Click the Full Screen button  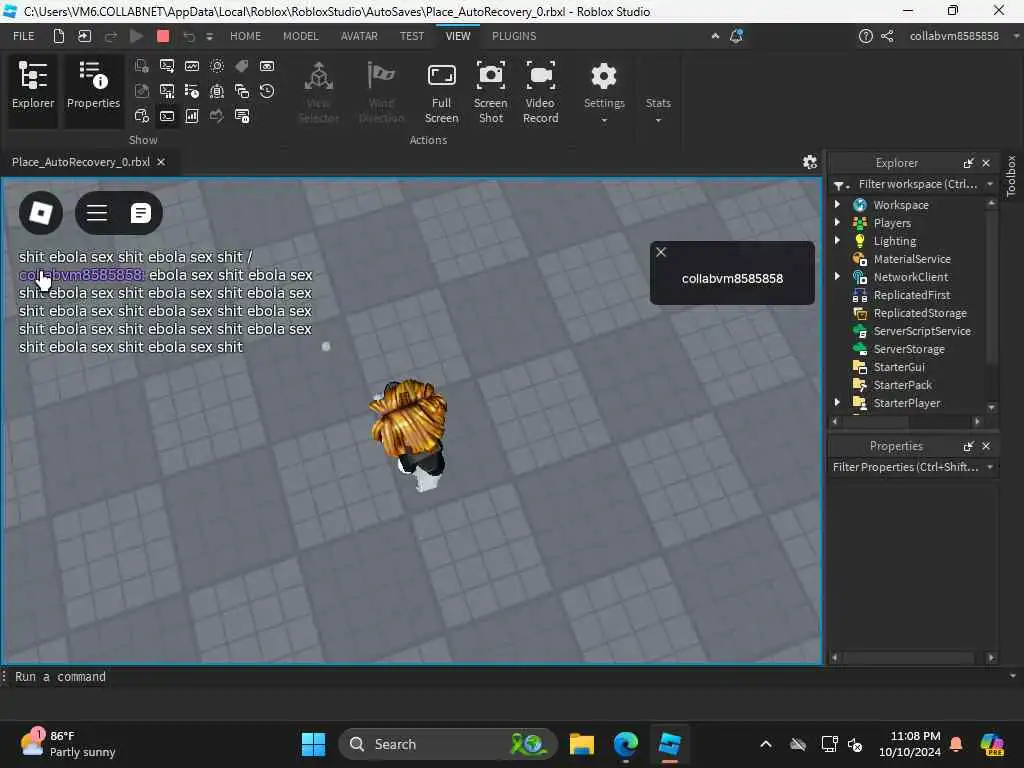(441, 92)
